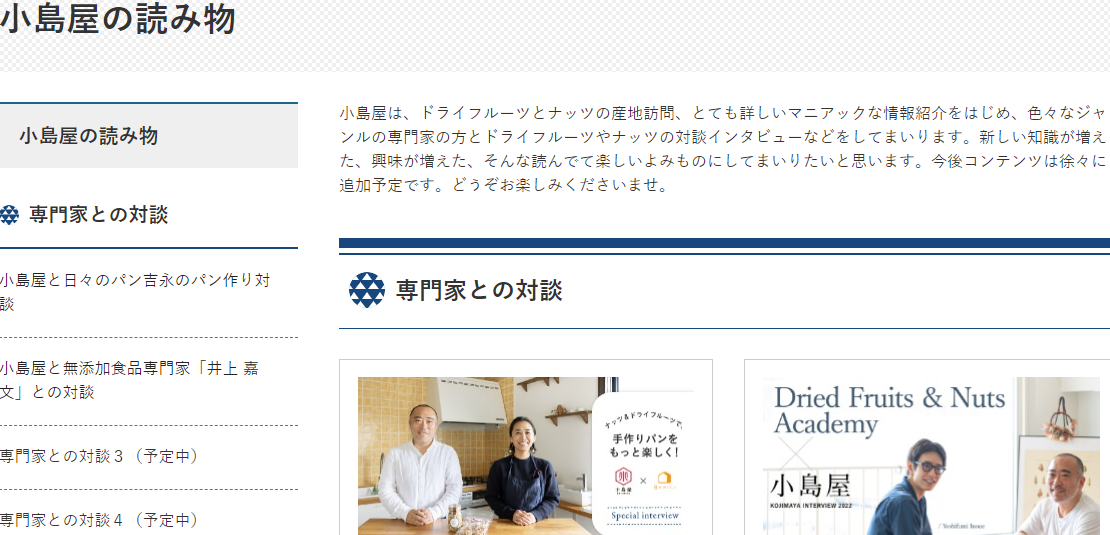Open the bread-making interview thumbnail with two people
The height and width of the screenshot is (535, 1110).
coord(526,456)
